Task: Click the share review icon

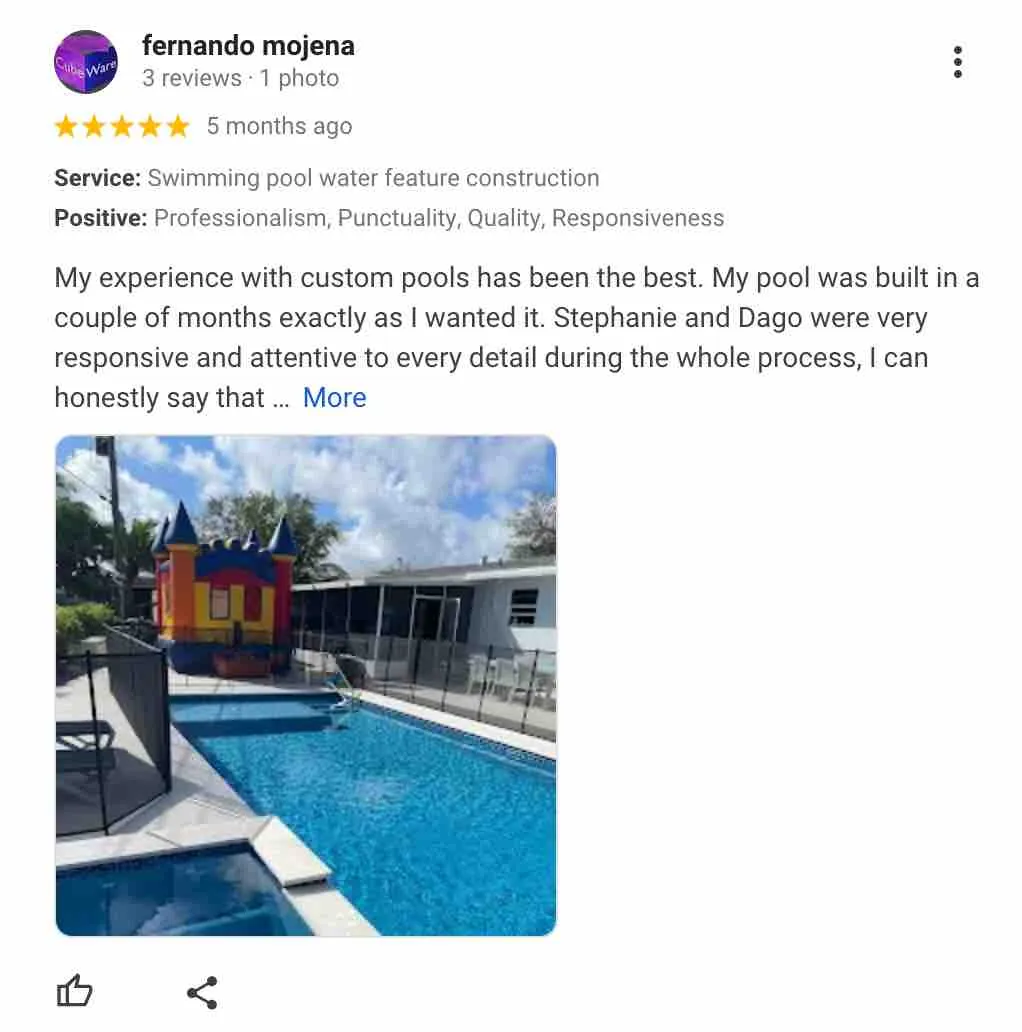Action: coord(202,993)
